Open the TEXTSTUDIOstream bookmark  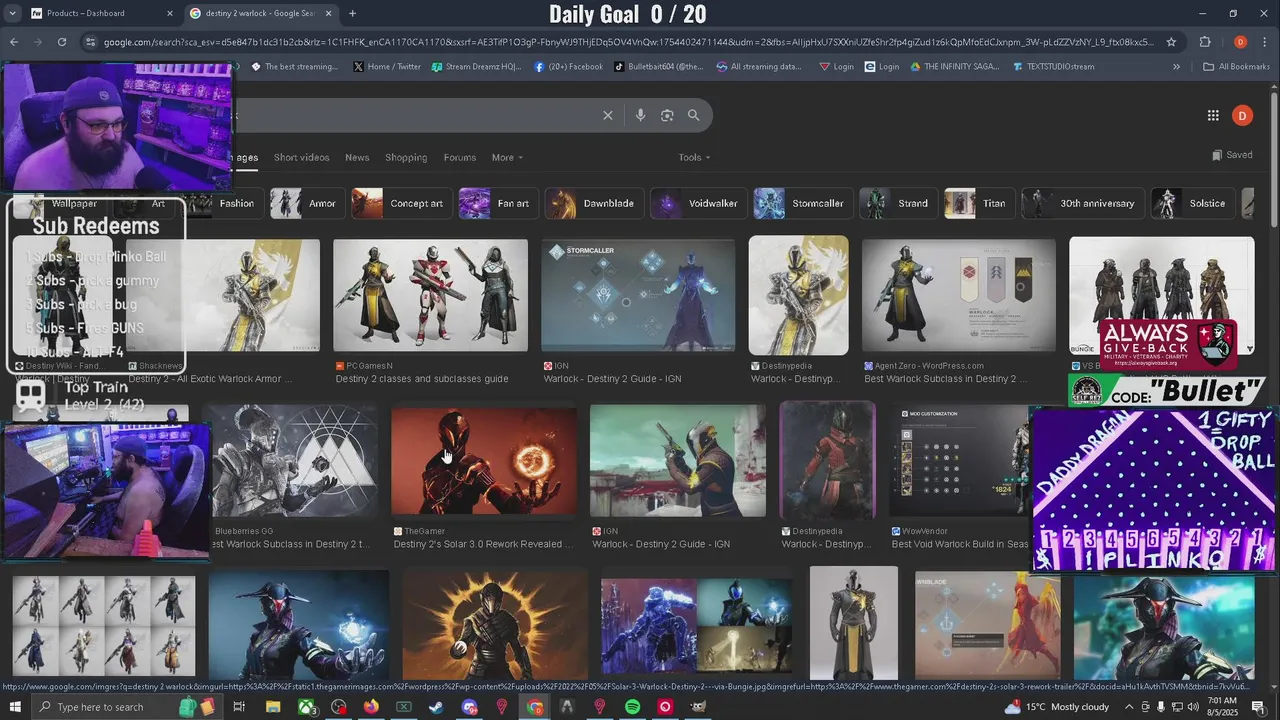1054,67
